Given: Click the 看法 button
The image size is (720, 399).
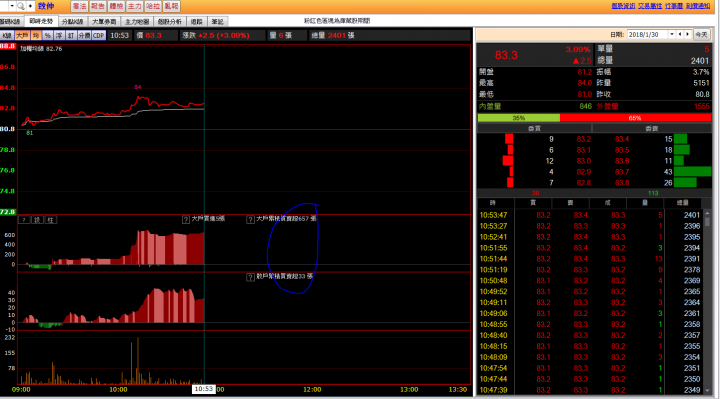Looking at the screenshot, I should point(79,6).
